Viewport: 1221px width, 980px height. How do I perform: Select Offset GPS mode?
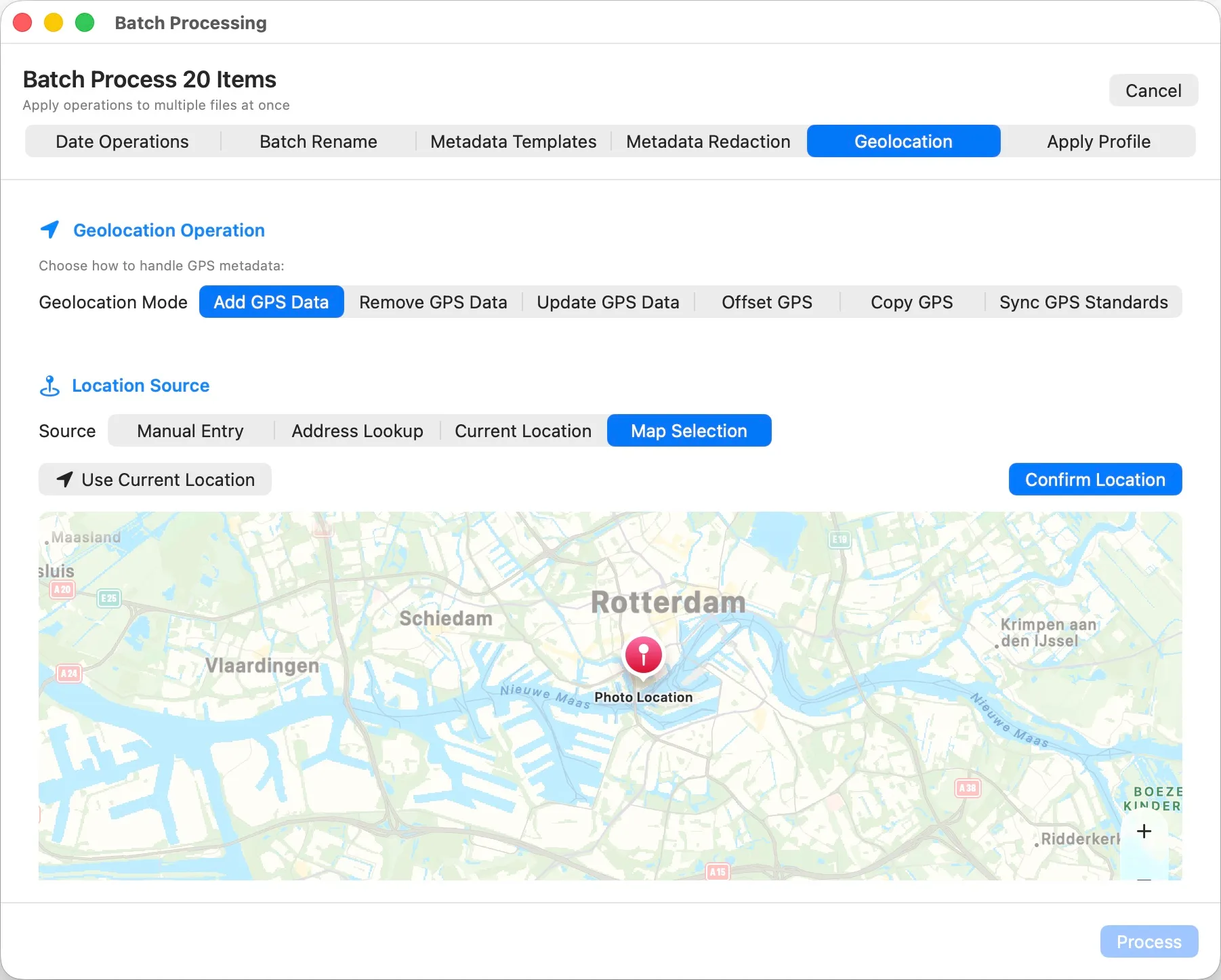(x=766, y=302)
